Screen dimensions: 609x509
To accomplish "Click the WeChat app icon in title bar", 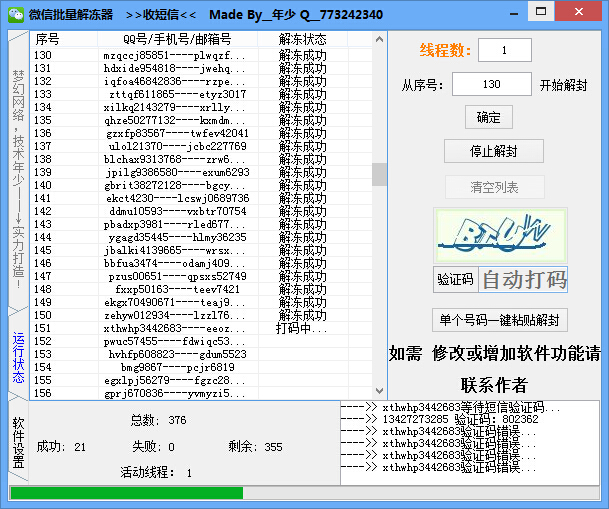I will click(x=16, y=14).
